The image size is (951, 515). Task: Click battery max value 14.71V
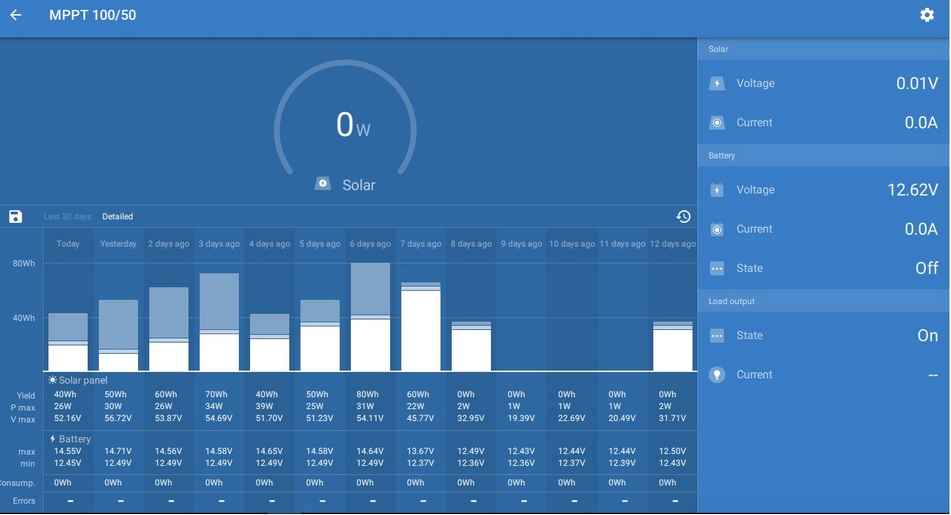(118, 451)
